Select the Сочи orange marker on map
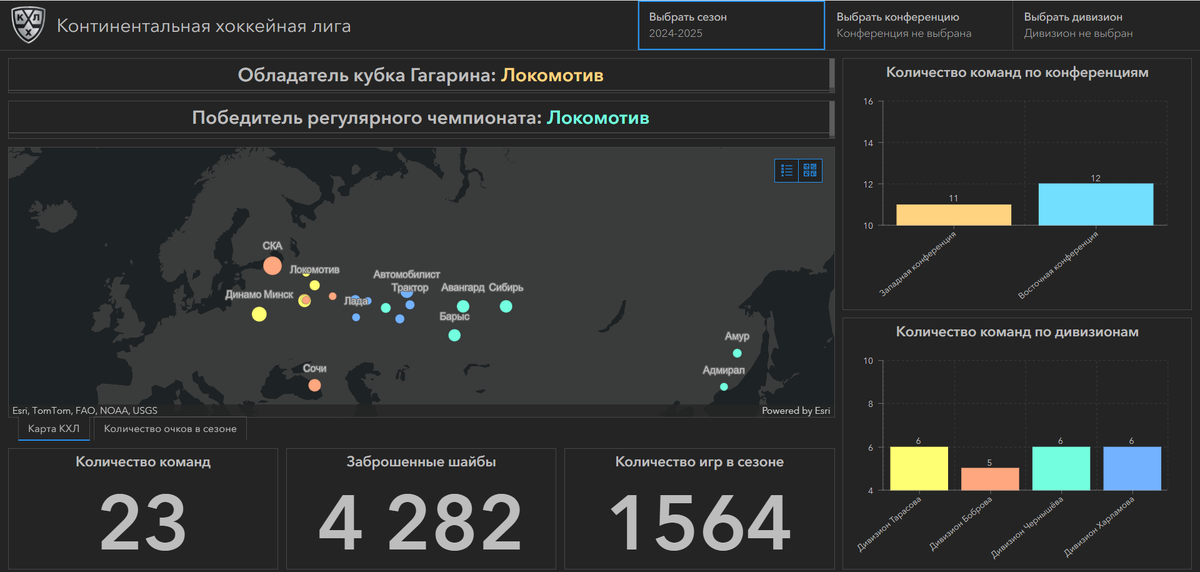1200x572 pixels. [315, 385]
